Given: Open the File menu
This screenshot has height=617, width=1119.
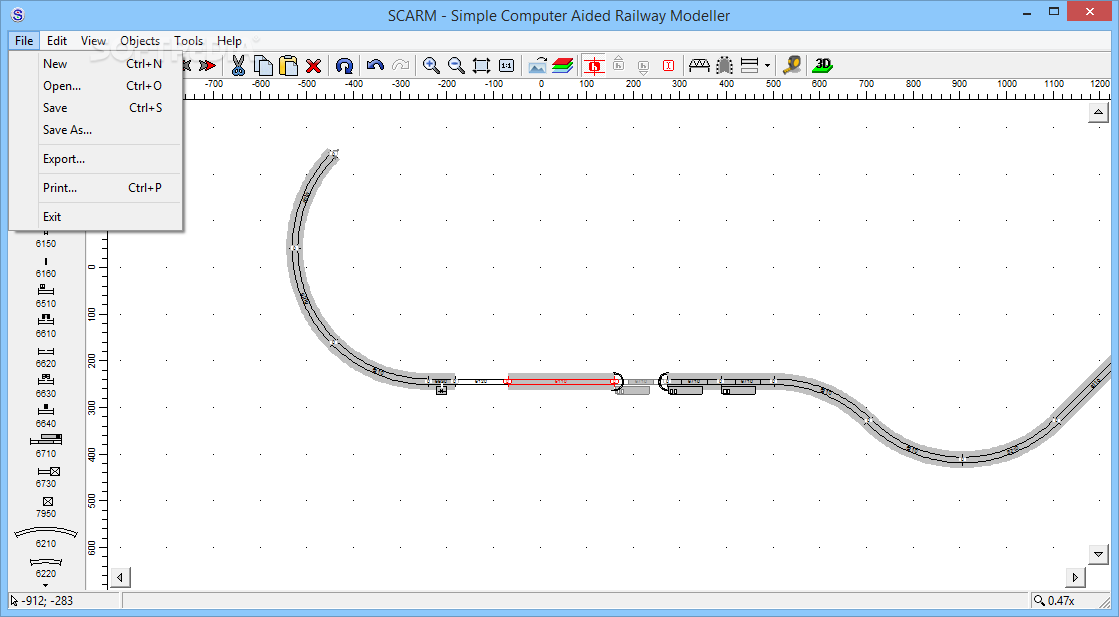Looking at the screenshot, I should [24, 41].
